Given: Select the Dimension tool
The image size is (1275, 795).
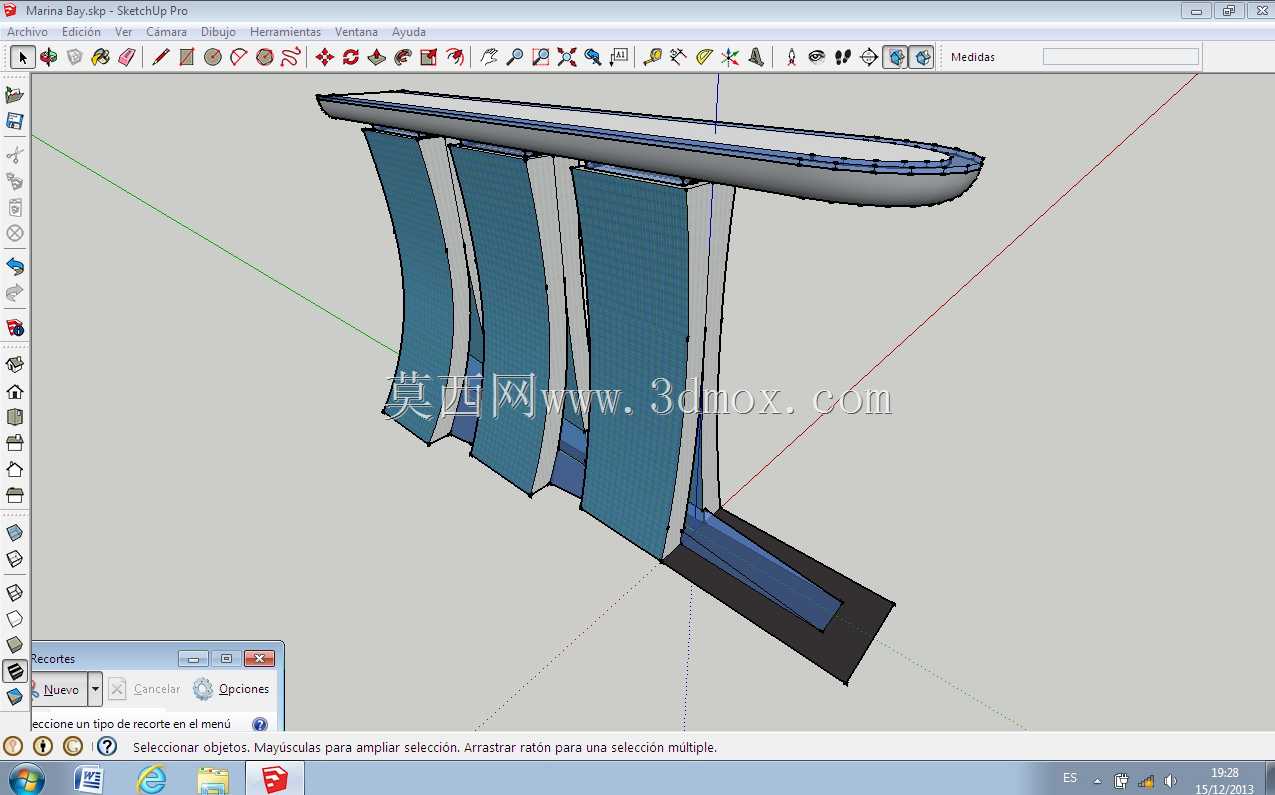Looking at the screenshot, I should pyautogui.click(x=678, y=57).
